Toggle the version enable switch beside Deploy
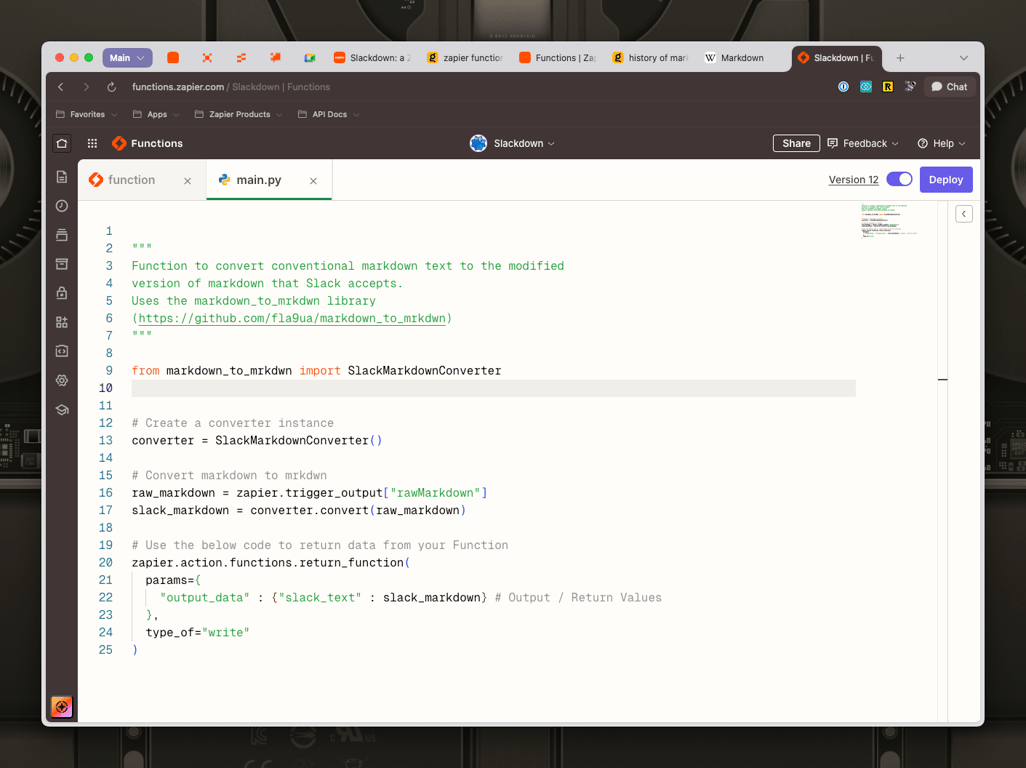Screen dimensions: 1026x768 (899, 180)
